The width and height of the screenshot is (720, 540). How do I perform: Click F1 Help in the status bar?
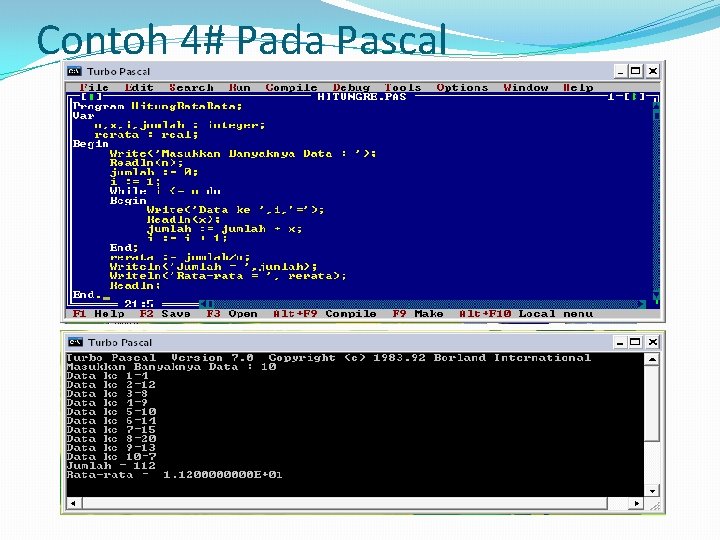[x=99, y=314]
